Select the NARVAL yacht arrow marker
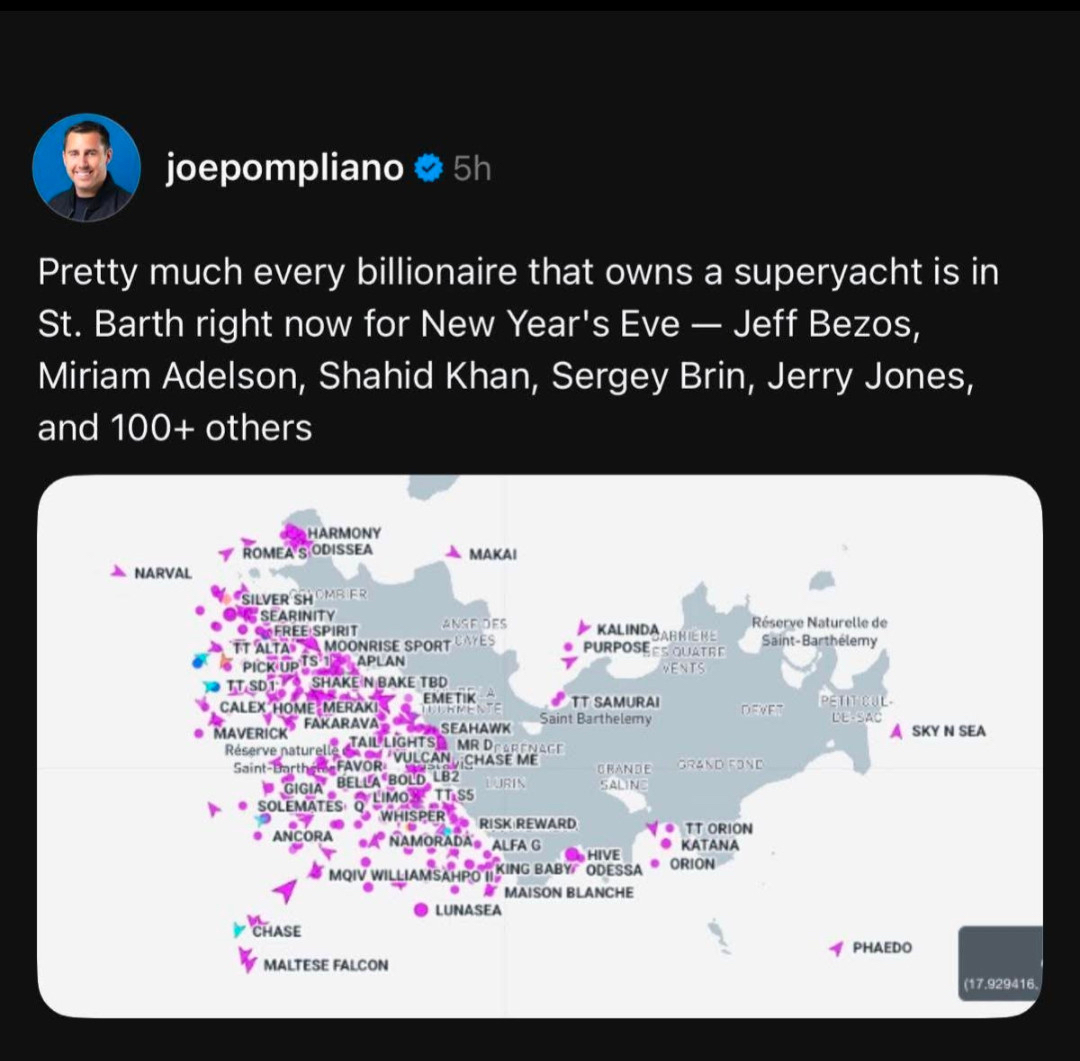 tap(118, 572)
